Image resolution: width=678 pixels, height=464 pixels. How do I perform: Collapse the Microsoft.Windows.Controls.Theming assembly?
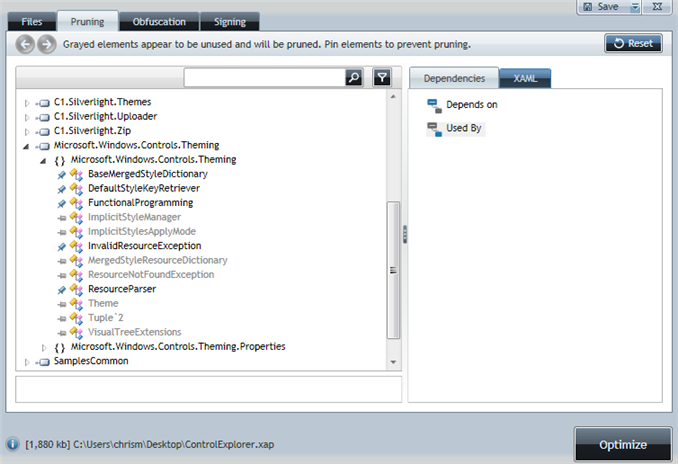26,147
